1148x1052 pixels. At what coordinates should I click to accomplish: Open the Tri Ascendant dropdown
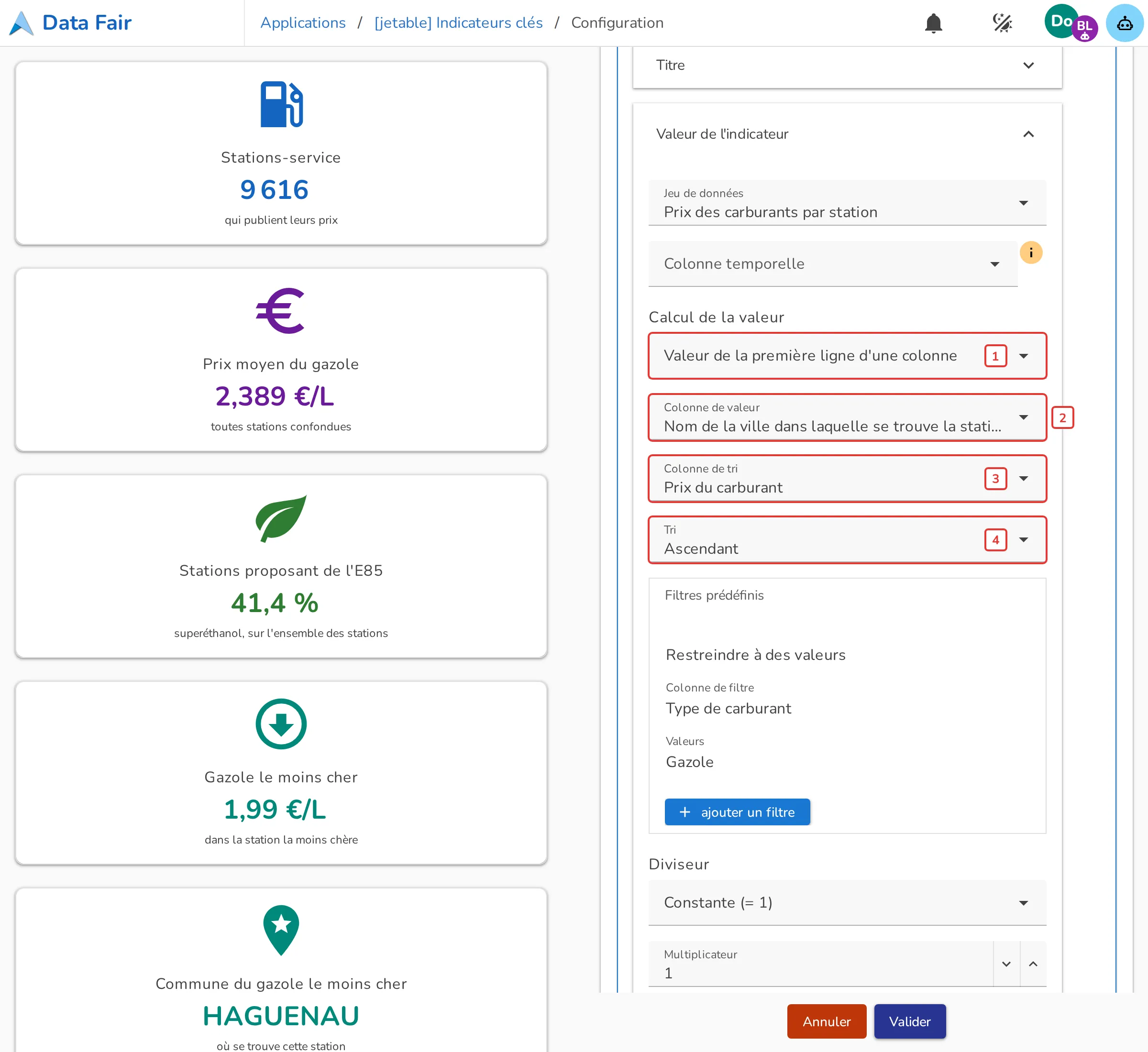pyautogui.click(x=847, y=540)
